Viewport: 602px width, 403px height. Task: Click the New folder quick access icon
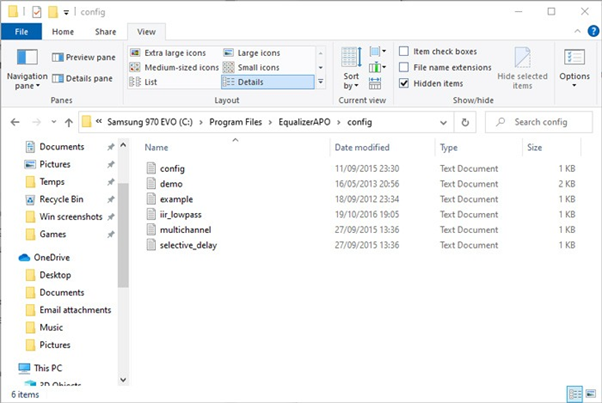coord(53,12)
